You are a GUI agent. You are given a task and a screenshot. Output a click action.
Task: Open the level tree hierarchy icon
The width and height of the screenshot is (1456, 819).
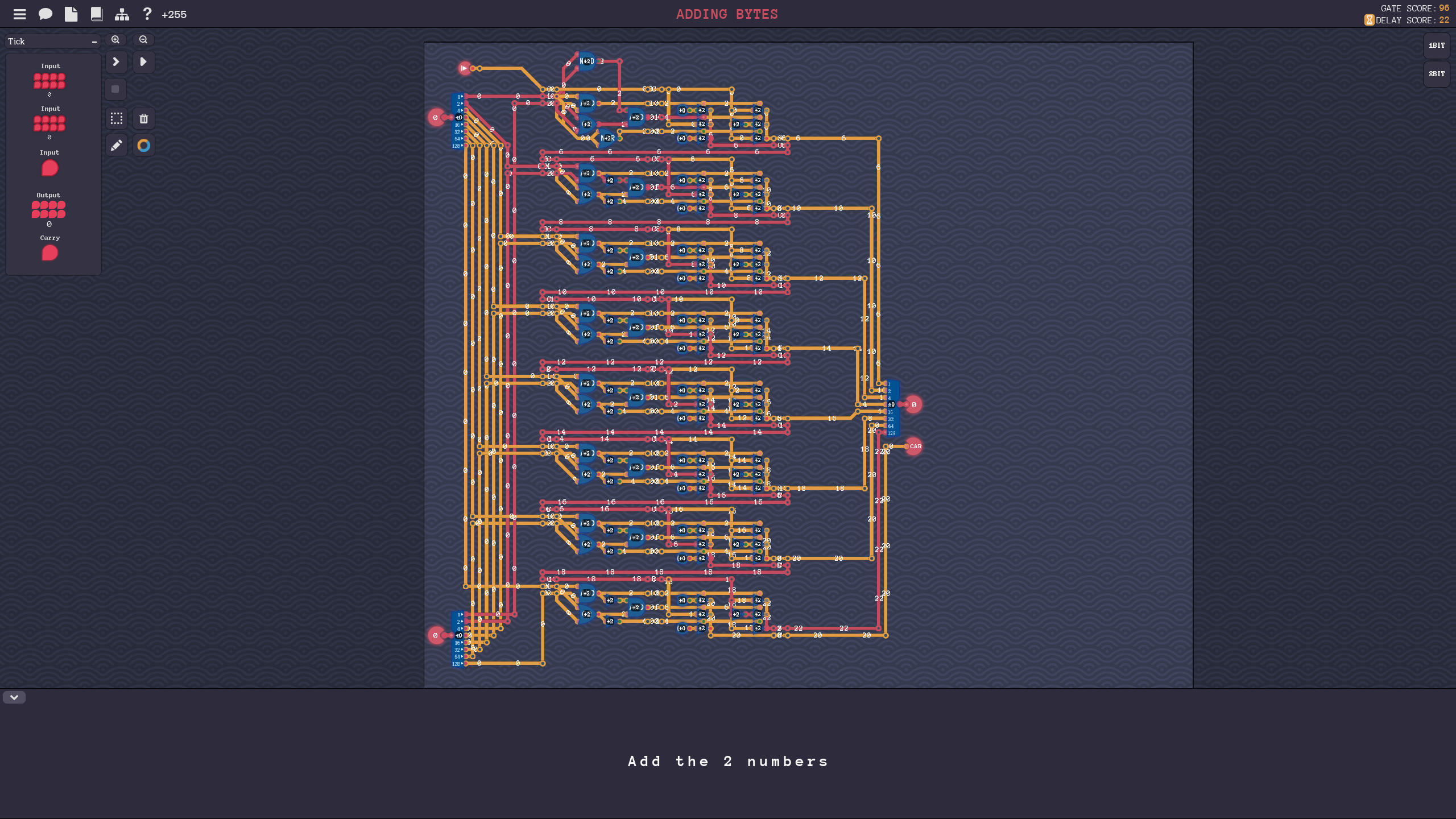[x=122, y=14]
